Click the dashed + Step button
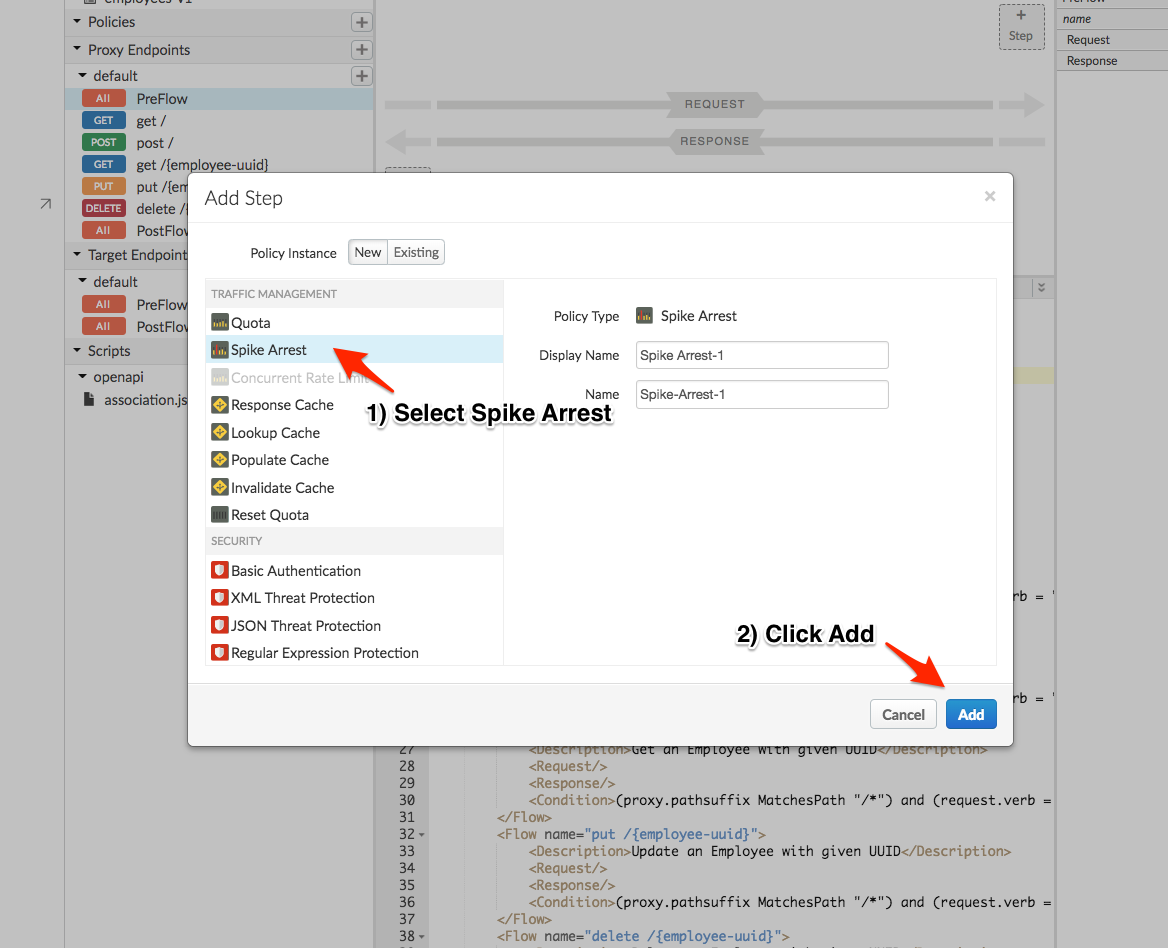Image resolution: width=1168 pixels, height=948 pixels. pyautogui.click(x=1021, y=26)
